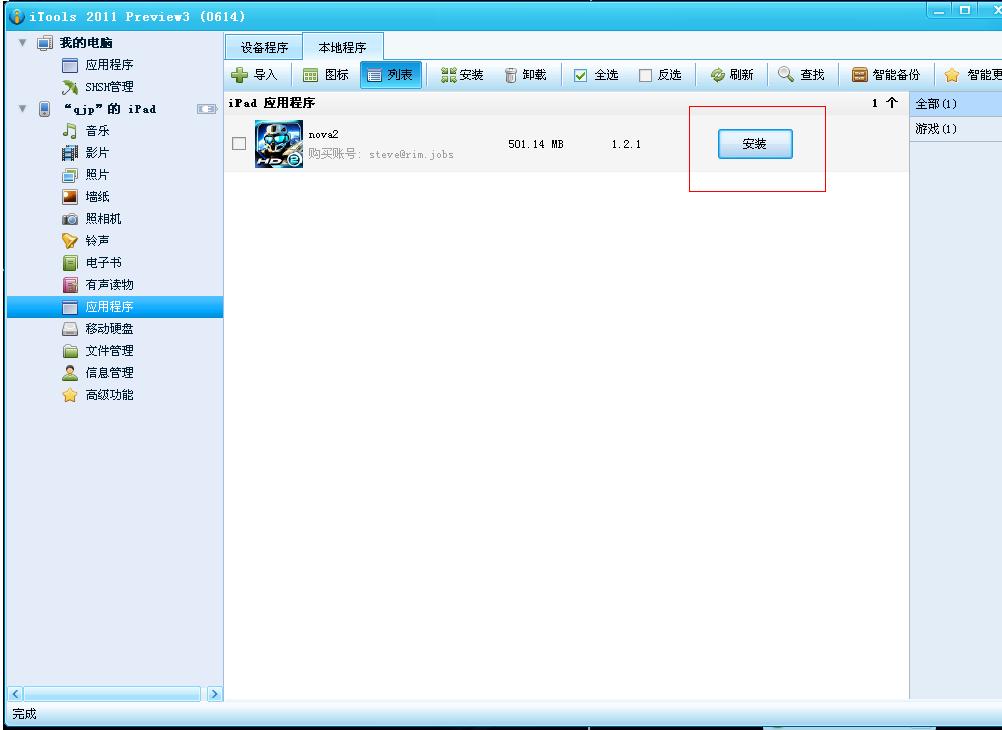This screenshot has height=730, width=1002.
Task: Open 查找 search with magnifier icon
Action: coord(785,74)
